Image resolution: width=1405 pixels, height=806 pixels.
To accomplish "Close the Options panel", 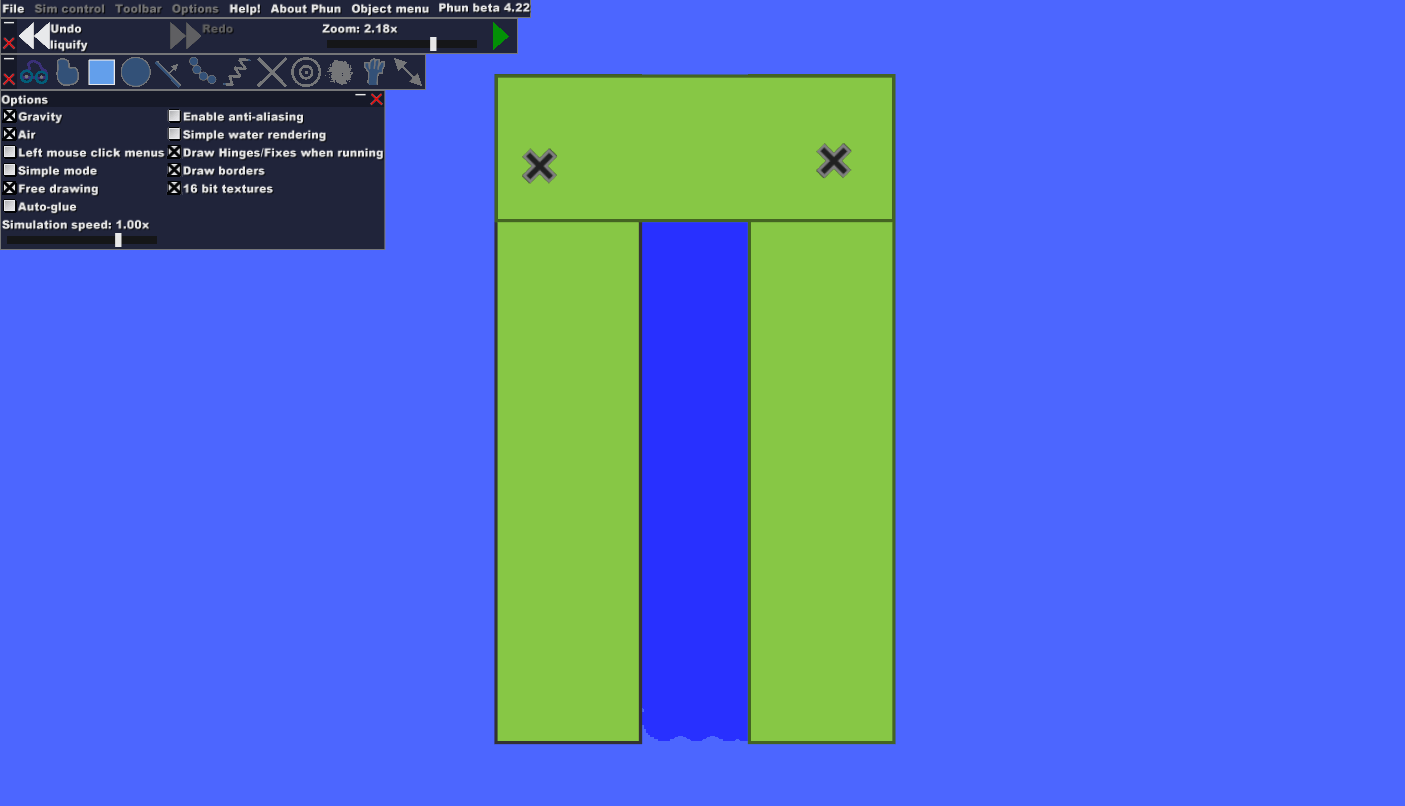I will (376, 99).
